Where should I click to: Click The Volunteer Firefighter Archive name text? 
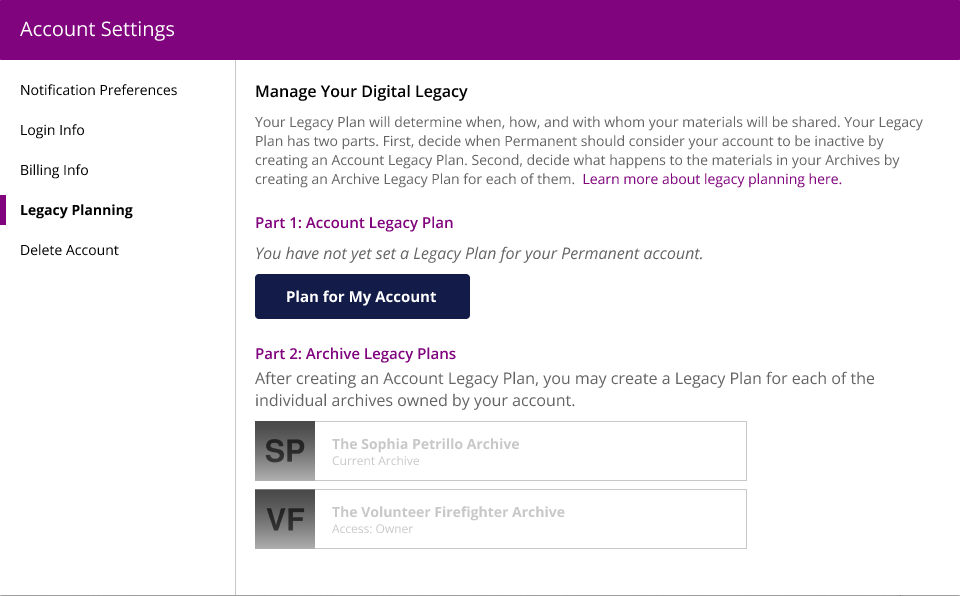[448, 511]
